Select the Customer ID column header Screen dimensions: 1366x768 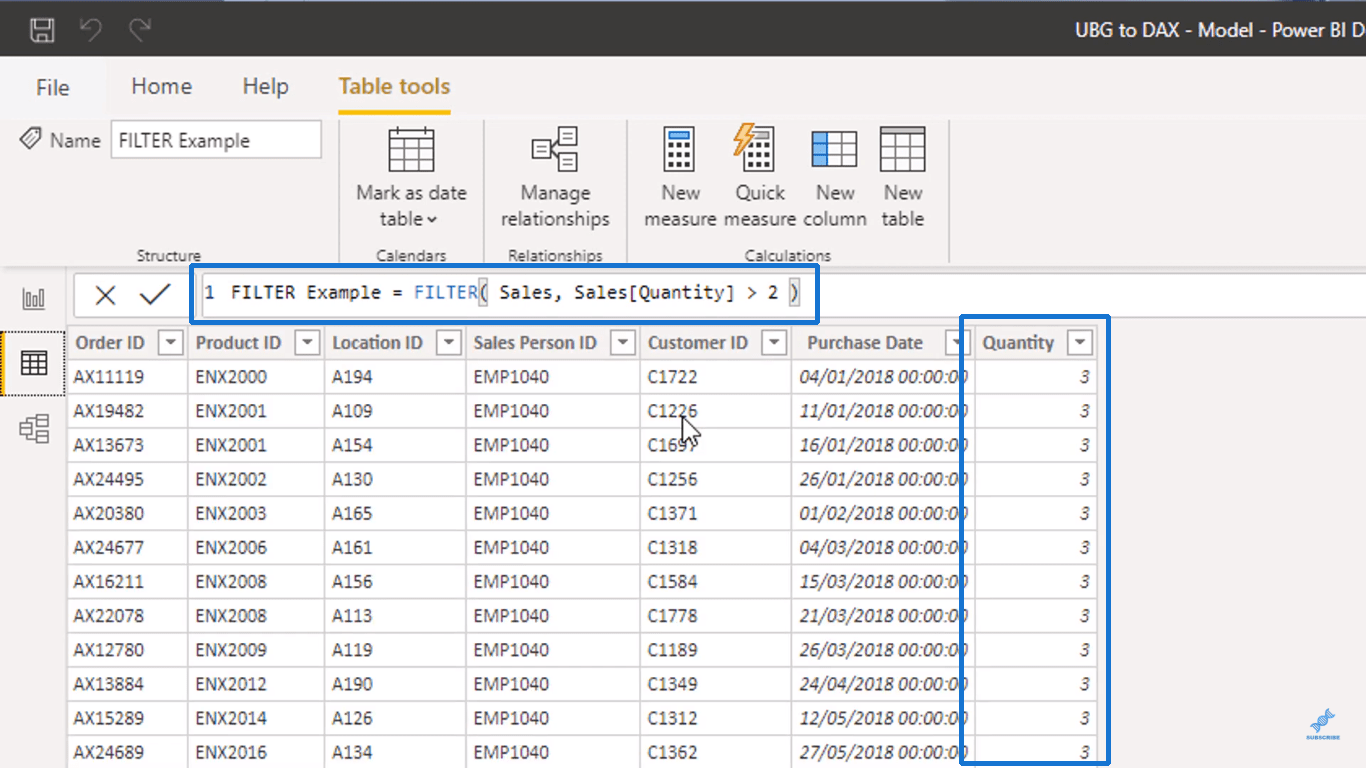tap(697, 343)
